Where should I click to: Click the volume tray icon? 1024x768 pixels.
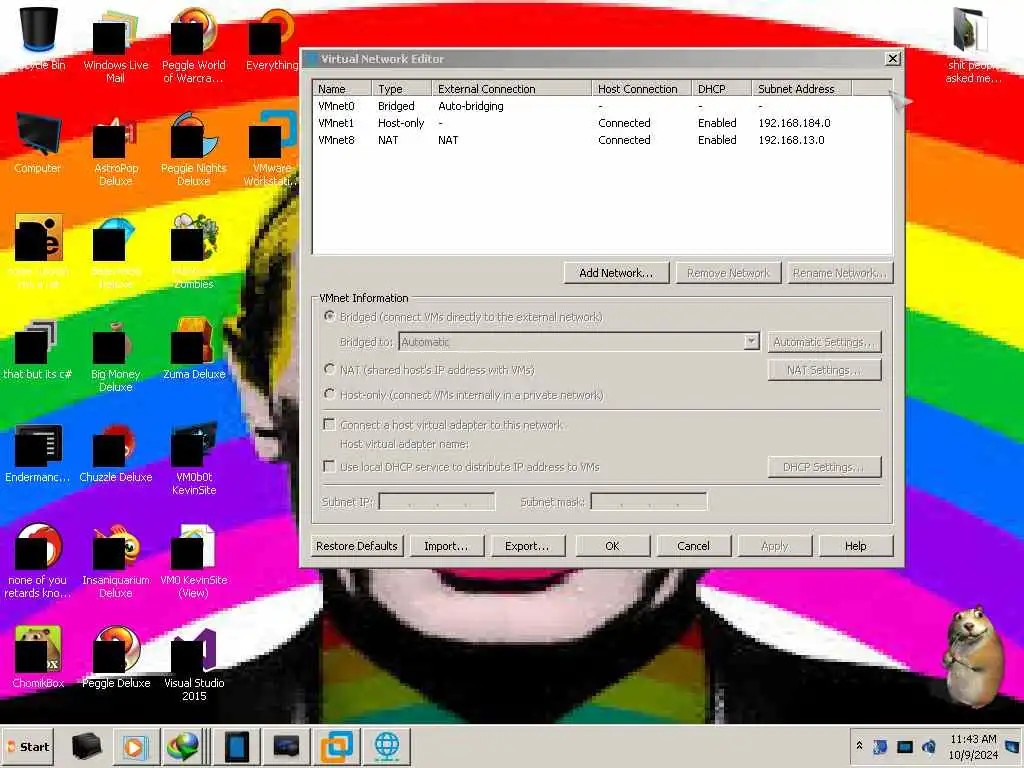[x=929, y=746]
